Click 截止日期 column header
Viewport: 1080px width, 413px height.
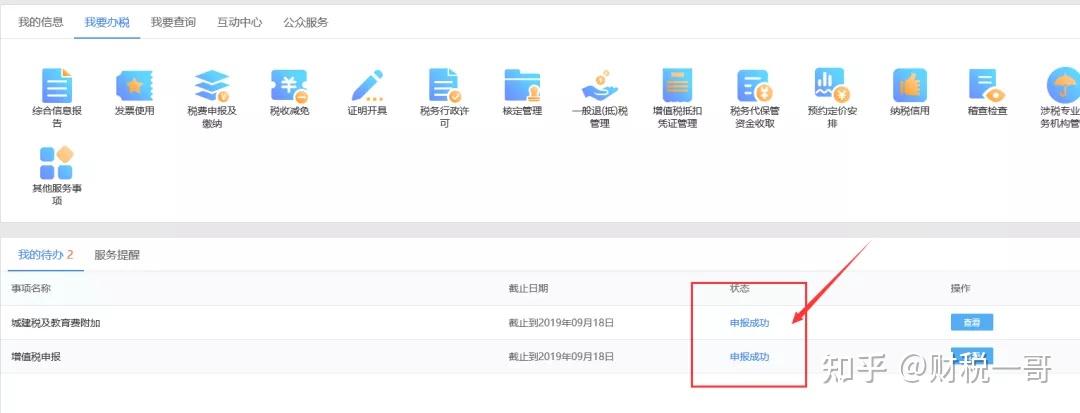[x=528, y=288]
